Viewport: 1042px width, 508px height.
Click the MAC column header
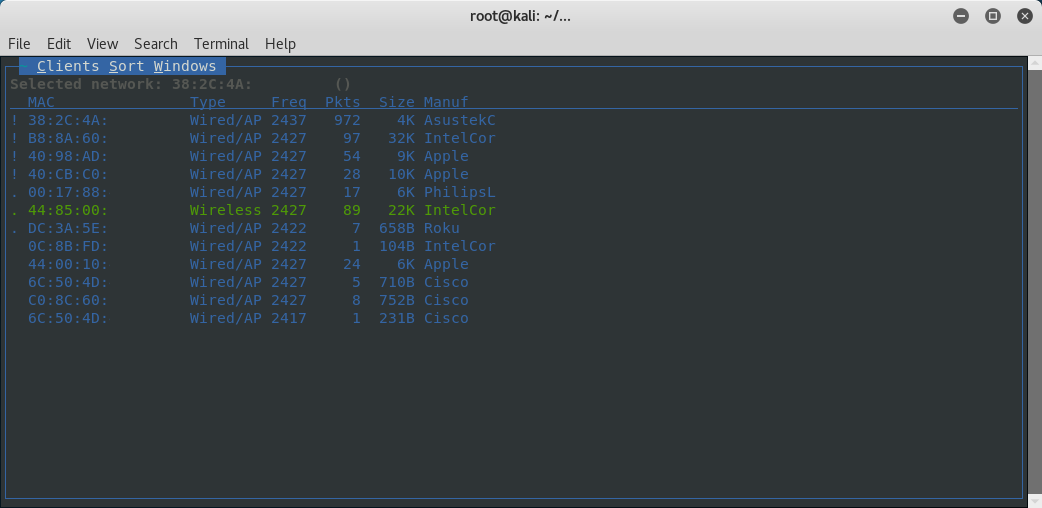[x=41, y=102]
